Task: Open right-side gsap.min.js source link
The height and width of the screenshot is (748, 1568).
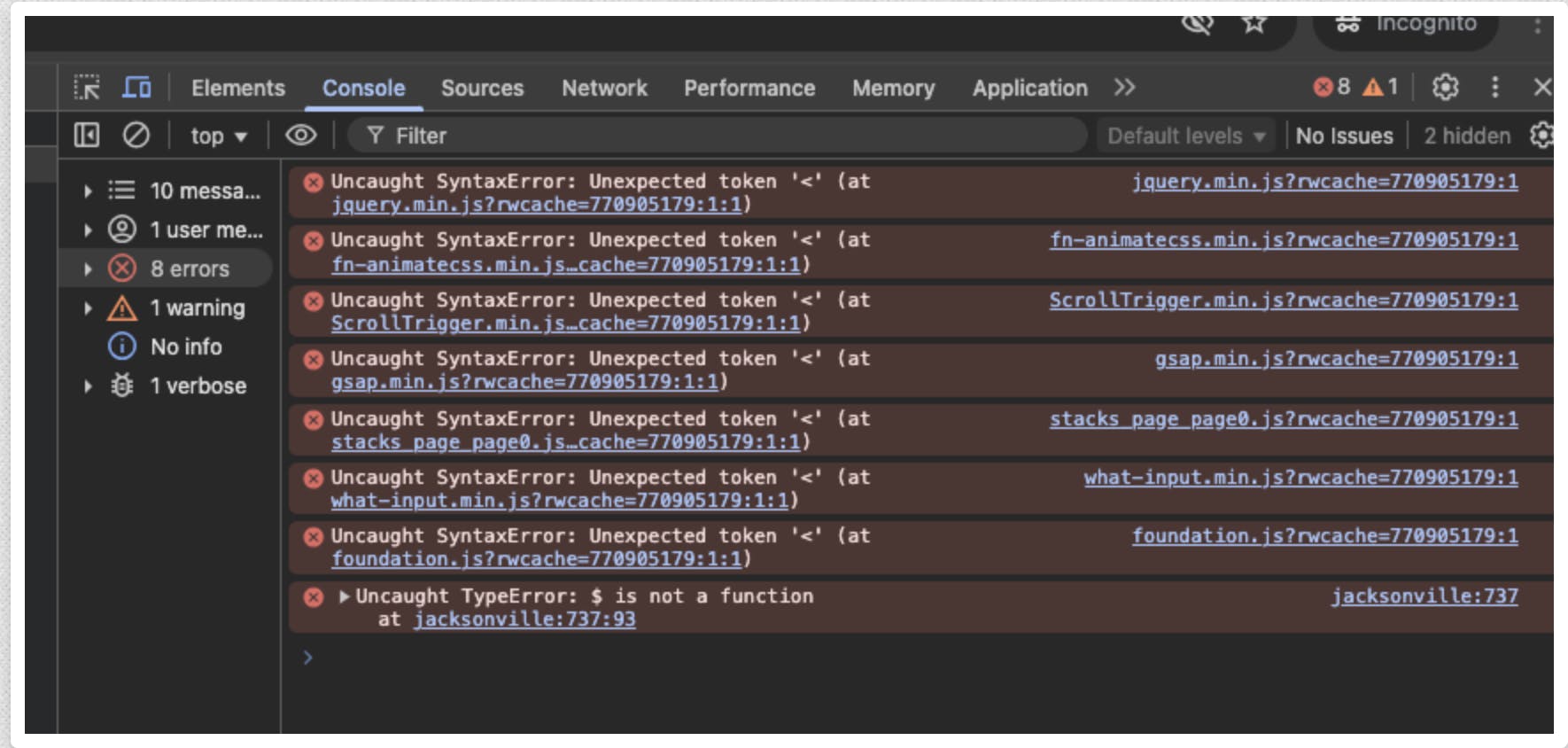Action: [x=1336, y=359]
